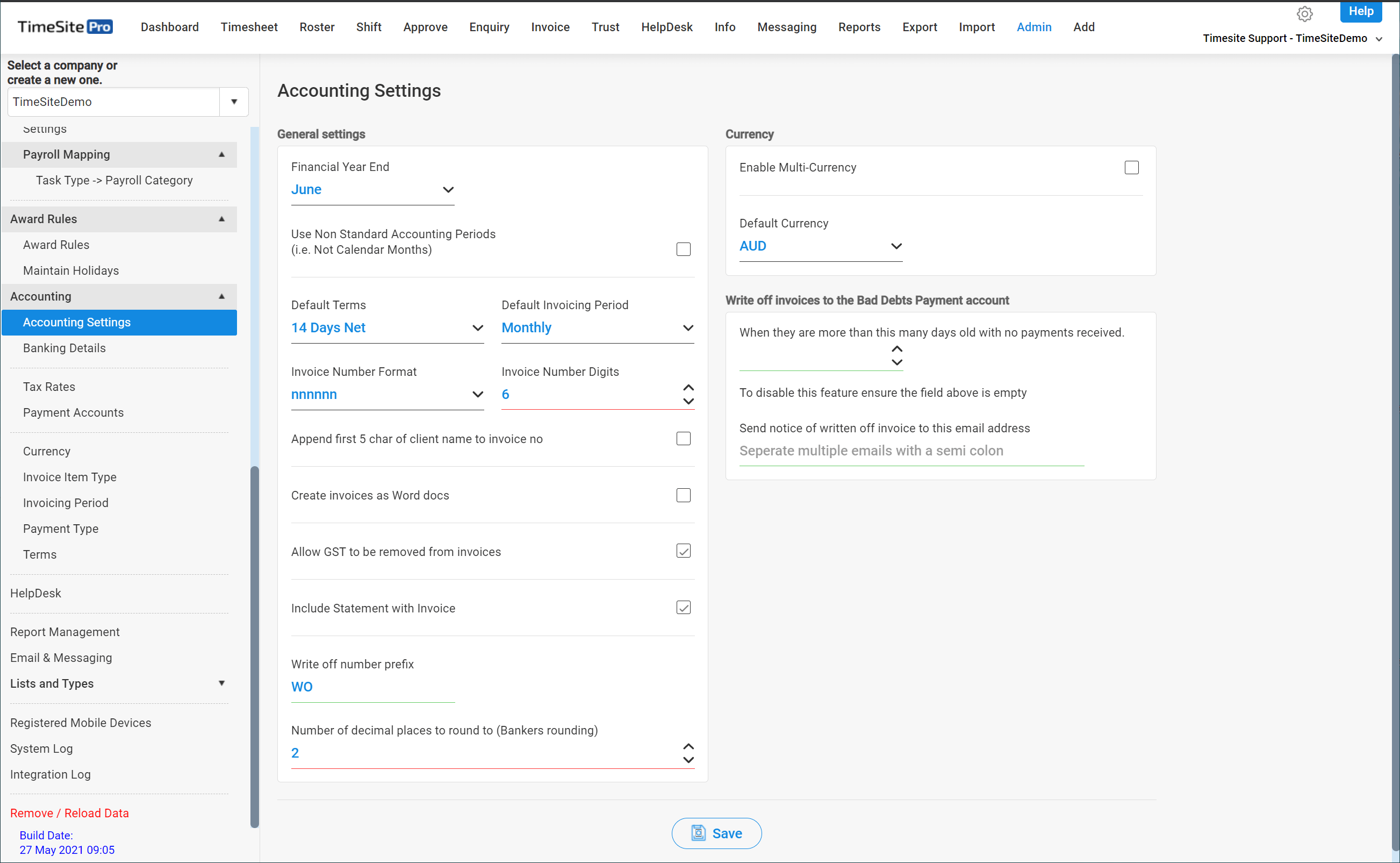1400x863 pixels.
Task: Open Tax Rates in sidebar
Action: [49, 387]
